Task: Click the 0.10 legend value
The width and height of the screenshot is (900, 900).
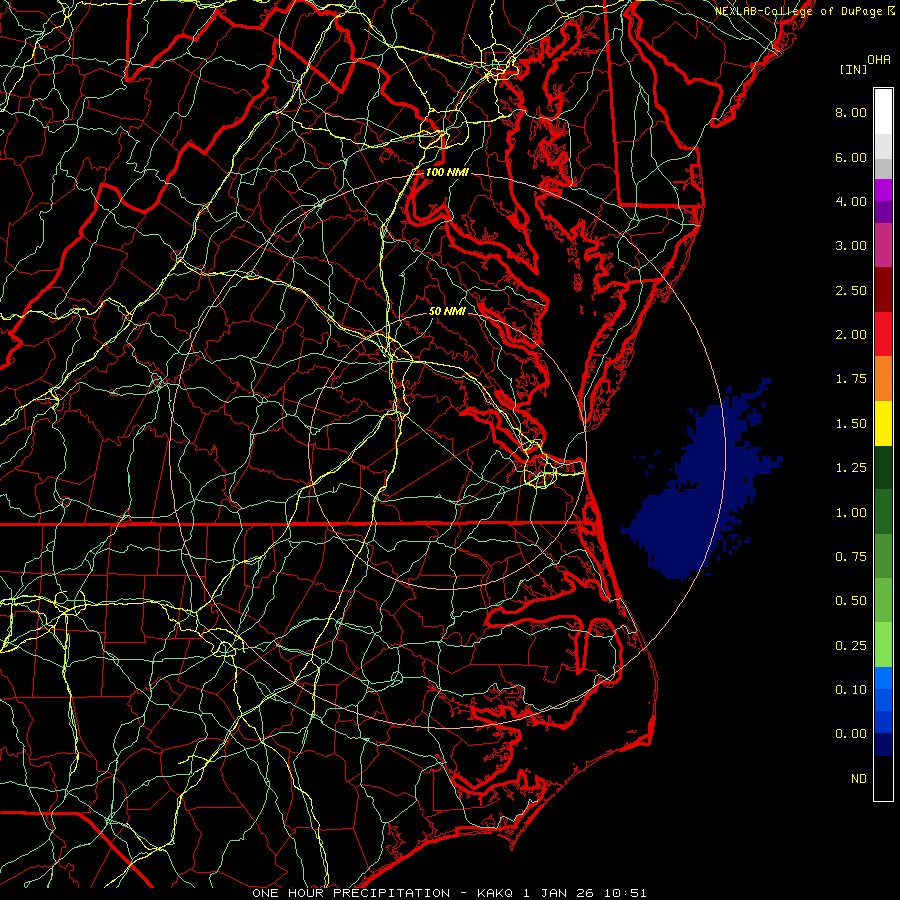Action: point(851,690)
